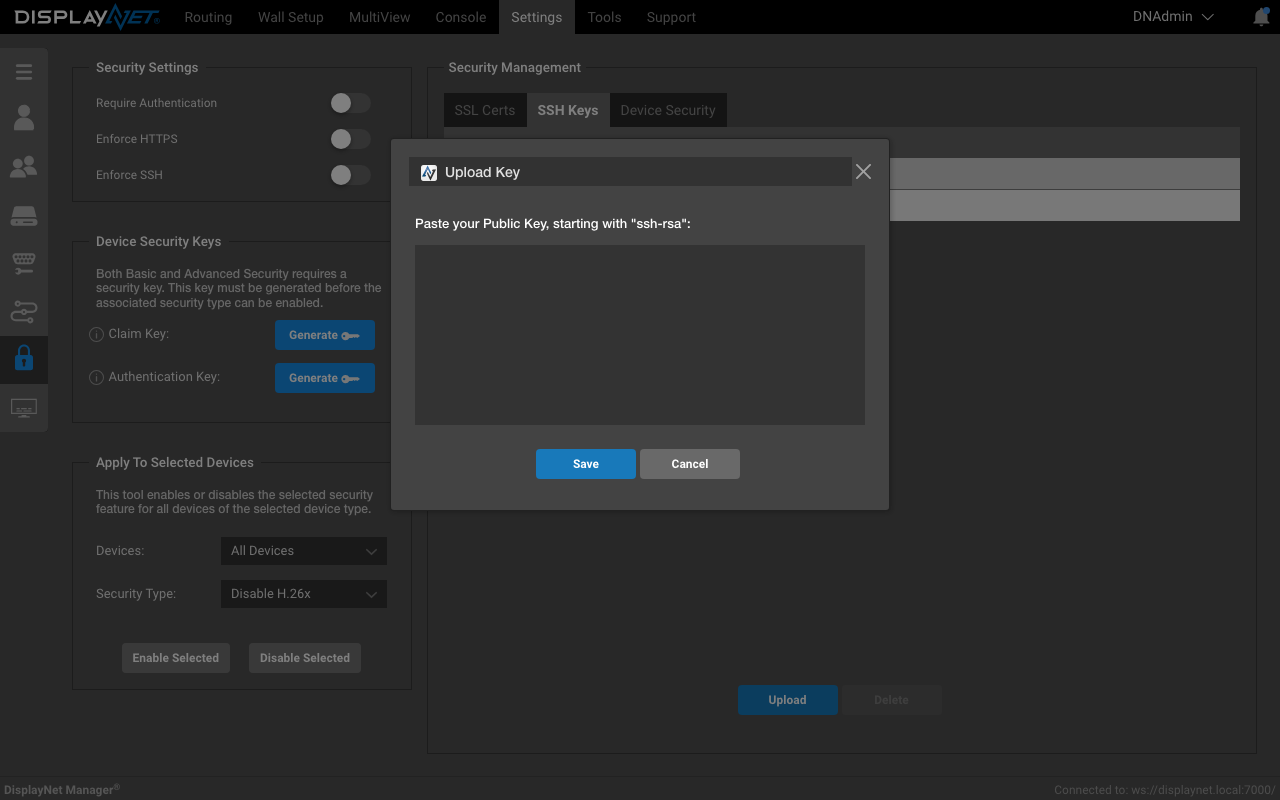1280x800 pixels.
Task: Click the notification bell icon
Action: pyautogui.click(x=1261, y=17)
